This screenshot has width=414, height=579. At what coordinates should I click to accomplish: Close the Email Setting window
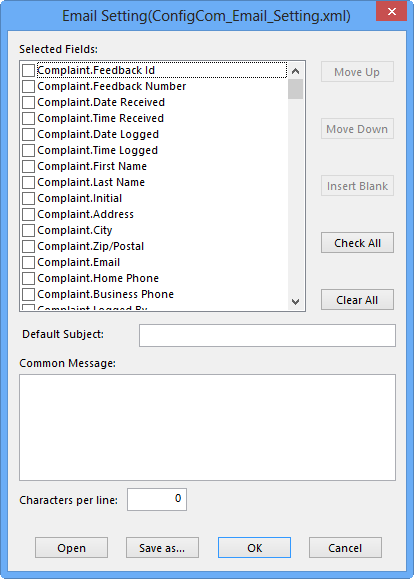point(392,11)
